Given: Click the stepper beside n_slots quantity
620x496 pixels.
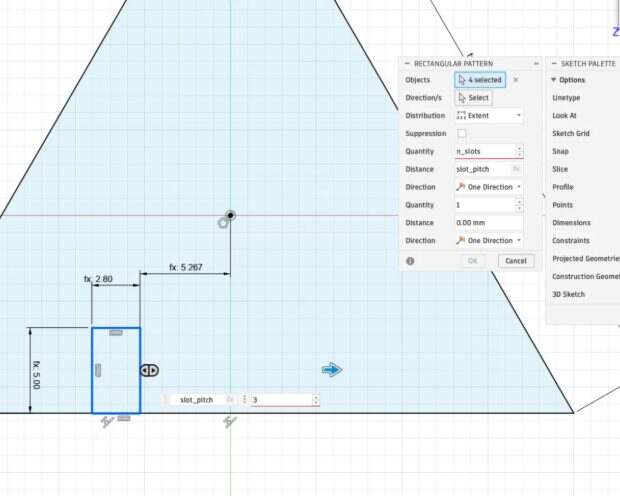Looking at the screenshot, I should 519,151.
